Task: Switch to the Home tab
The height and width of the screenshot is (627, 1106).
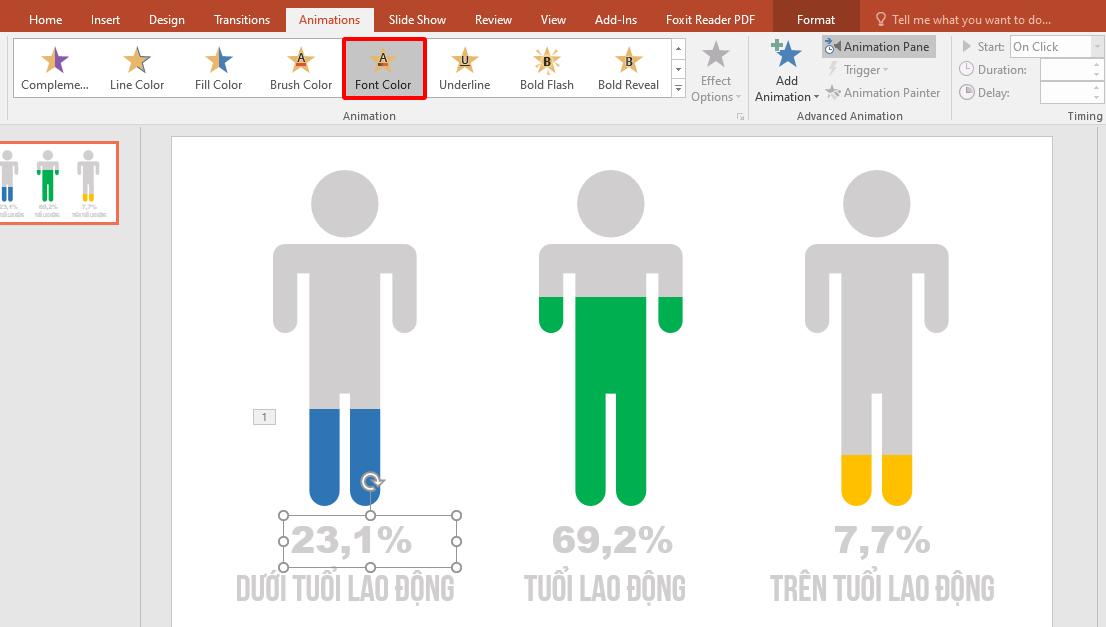Action: pyautogui.click(x=45, y=20)
